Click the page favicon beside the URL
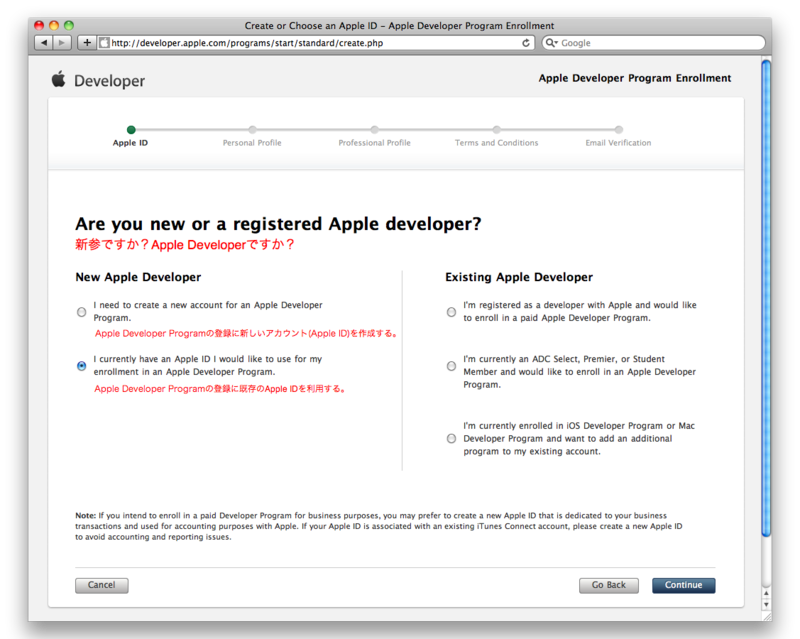This screenshot has width=800, height=639. 104,43
